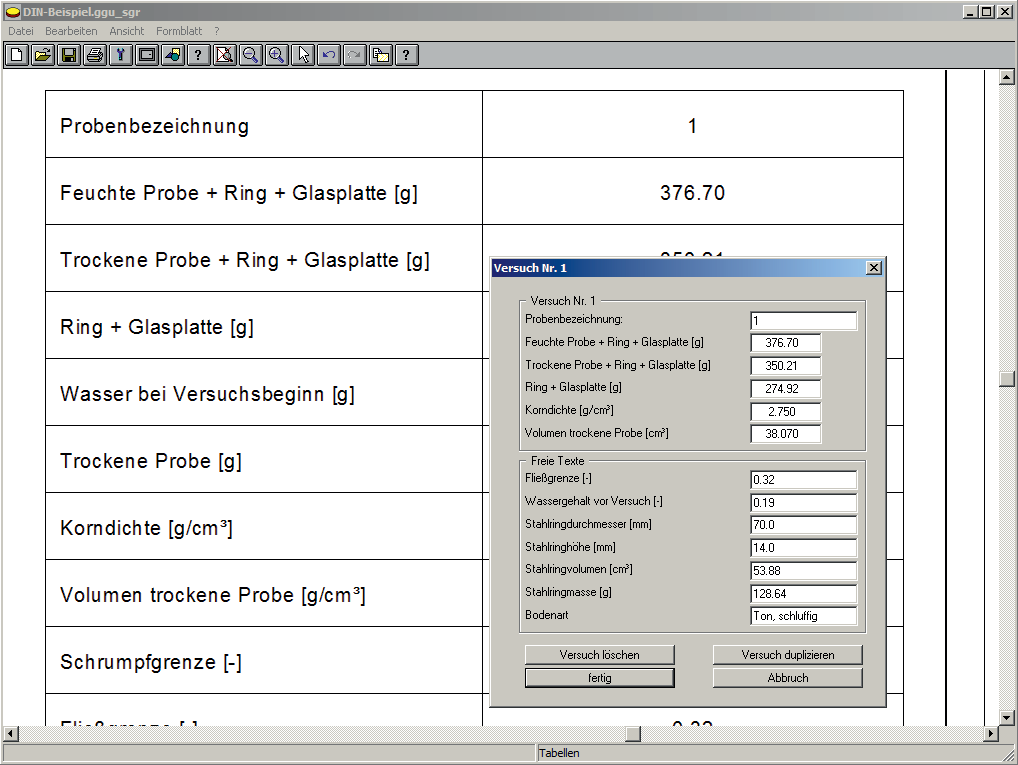Select the mouse pointer tool icon
The width and height of the screenshot is (1018, 765).
[303, 55]
